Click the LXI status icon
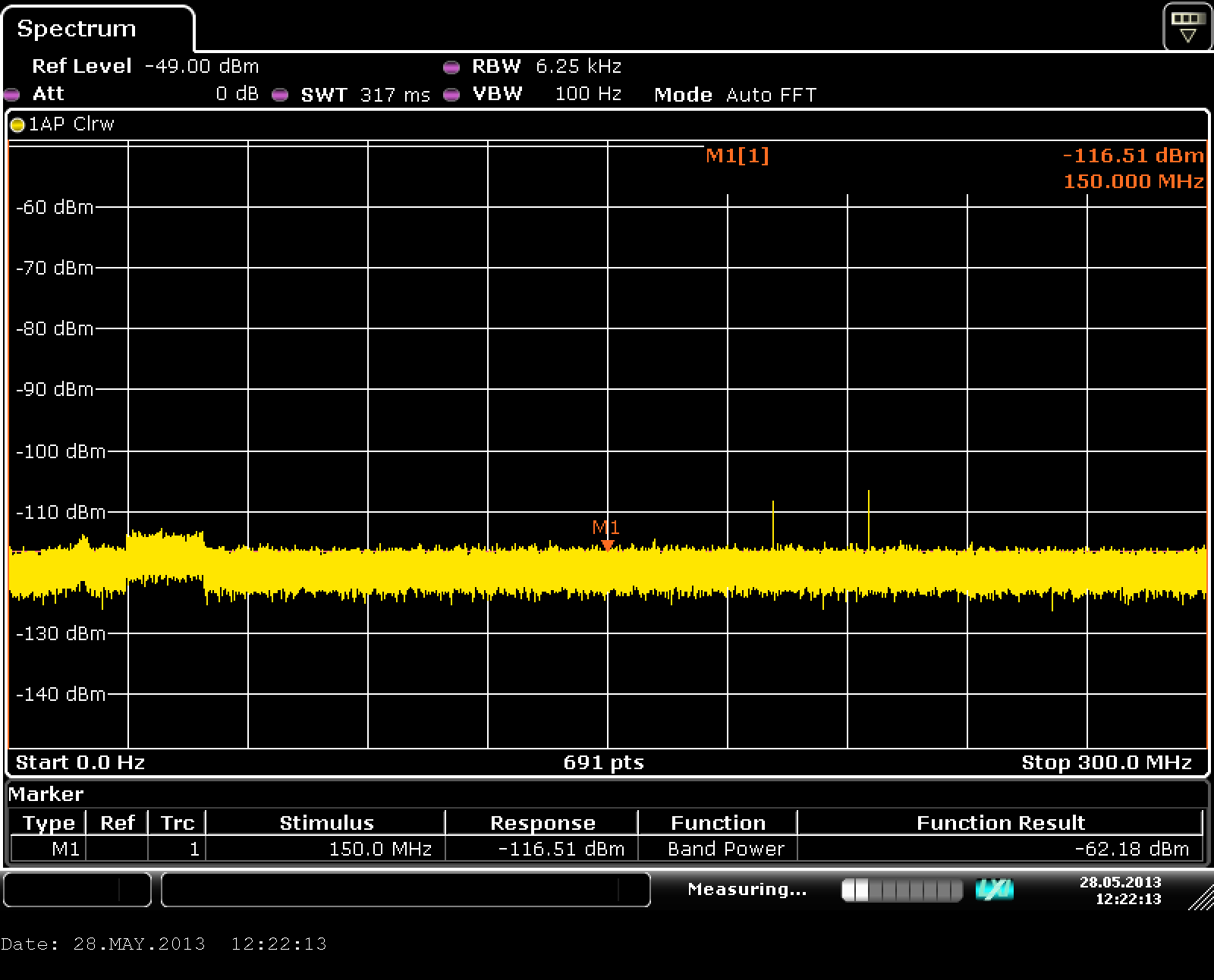 point(994,890)
